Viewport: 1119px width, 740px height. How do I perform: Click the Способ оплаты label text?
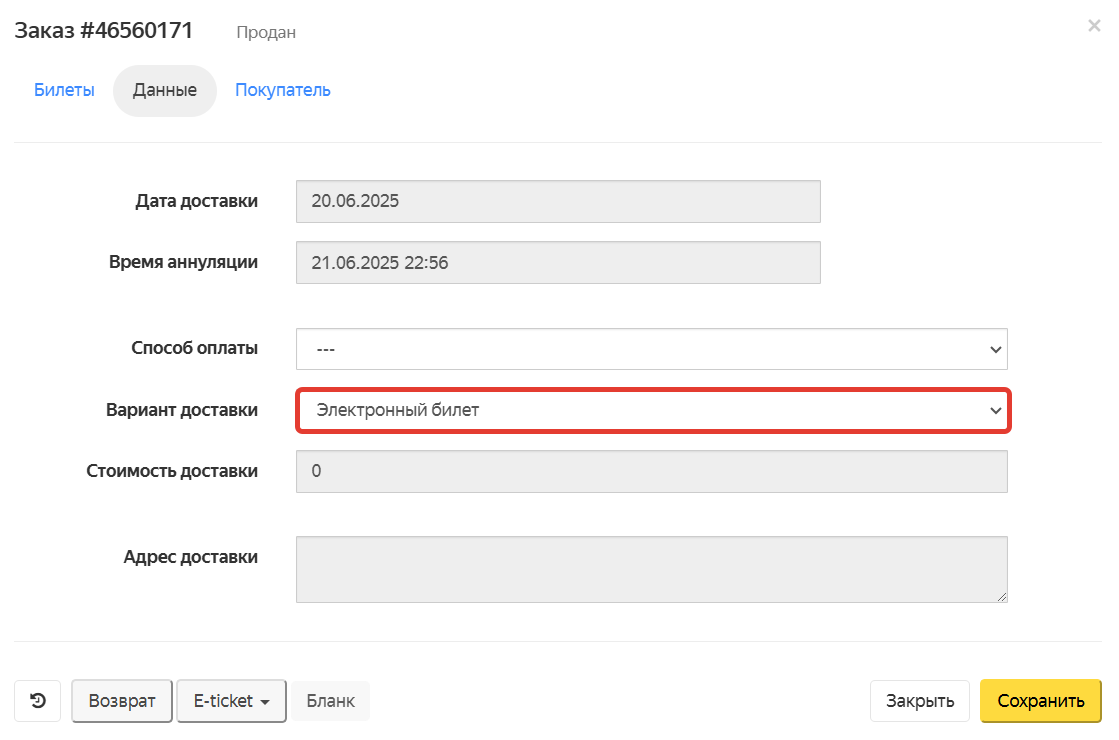coord(194,348)
